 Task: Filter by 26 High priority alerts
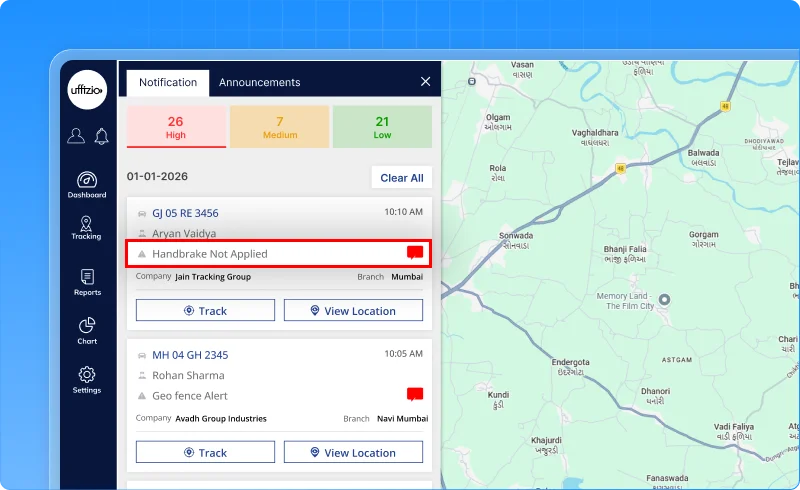[176, 127]
